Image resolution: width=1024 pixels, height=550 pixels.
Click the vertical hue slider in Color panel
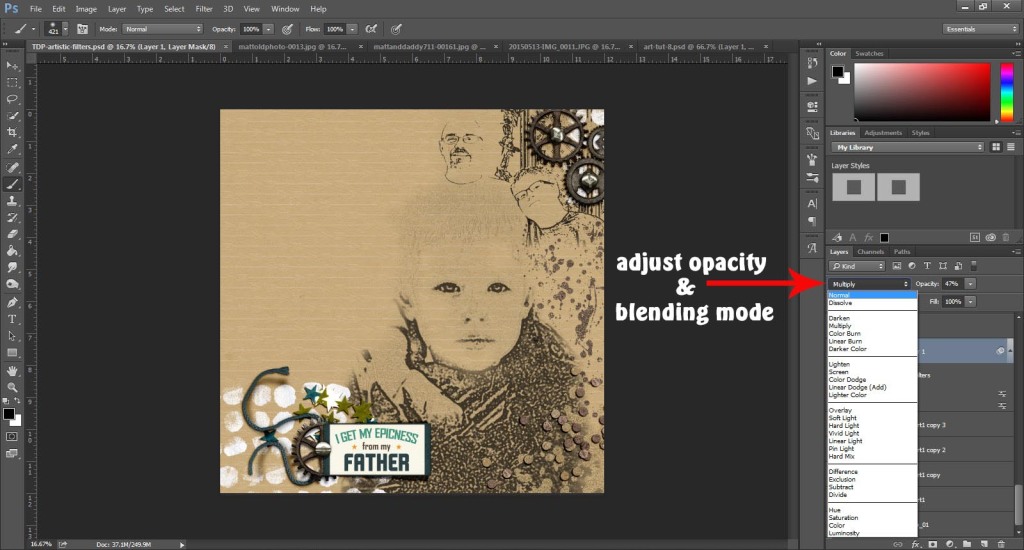(x=1006, y=93)
